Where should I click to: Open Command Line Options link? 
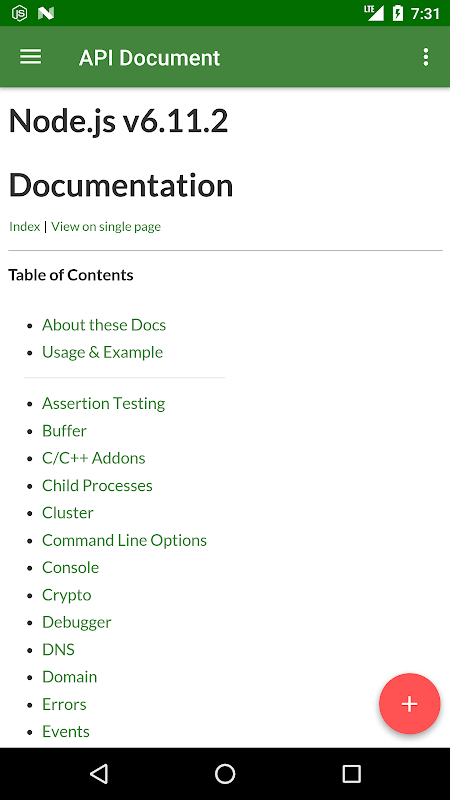pyautogui.click(x=124, y=540)
